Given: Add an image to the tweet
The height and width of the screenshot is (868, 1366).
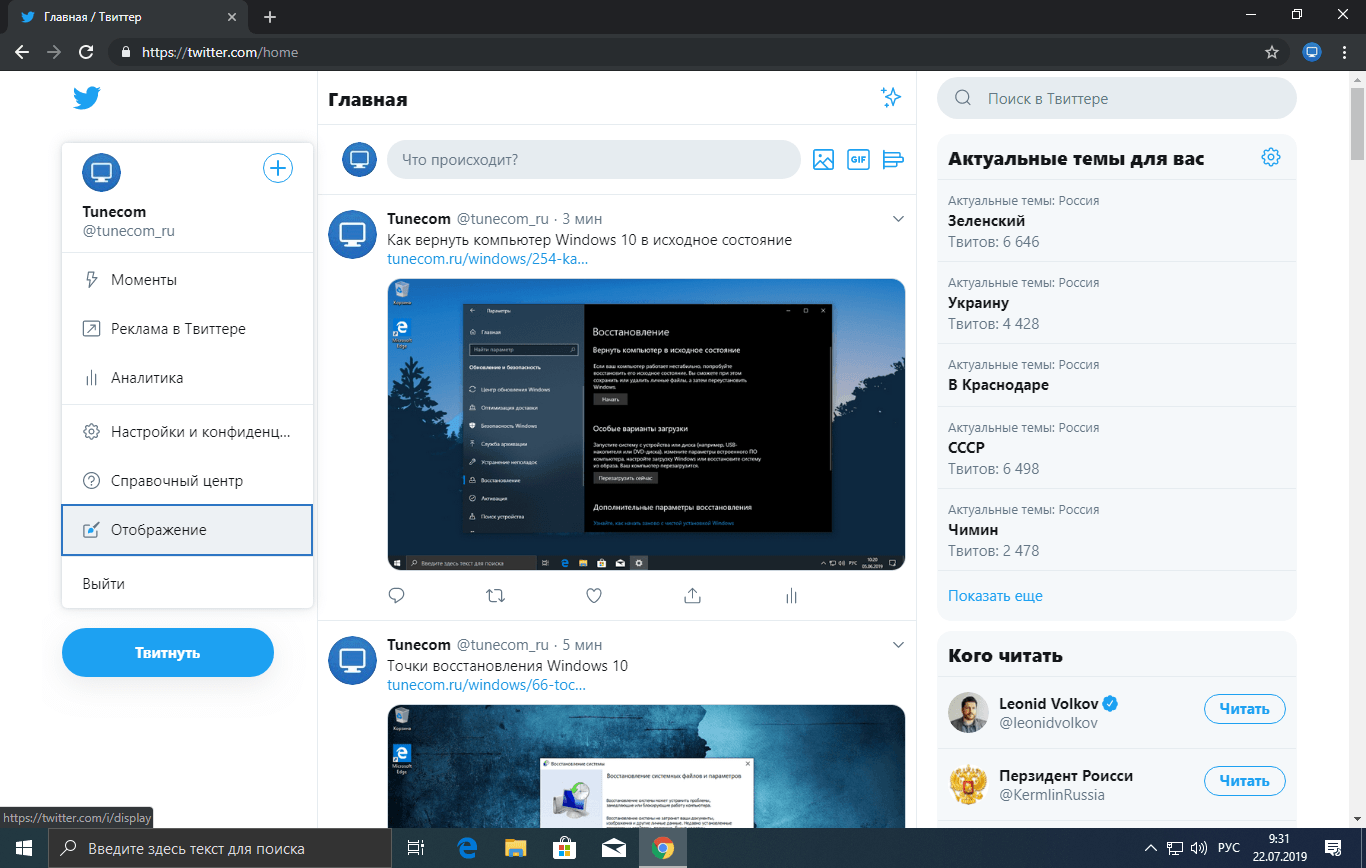Looking at the screenshot, I should click(x=823, y=159).
